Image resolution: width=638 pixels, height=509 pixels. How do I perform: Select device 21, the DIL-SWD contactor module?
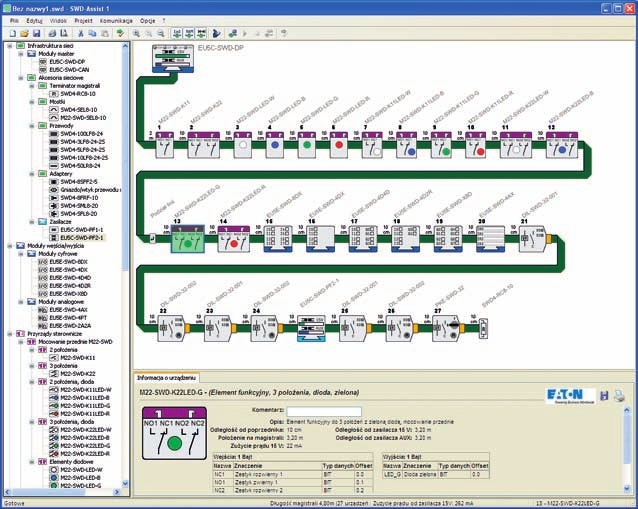point(535,239)
